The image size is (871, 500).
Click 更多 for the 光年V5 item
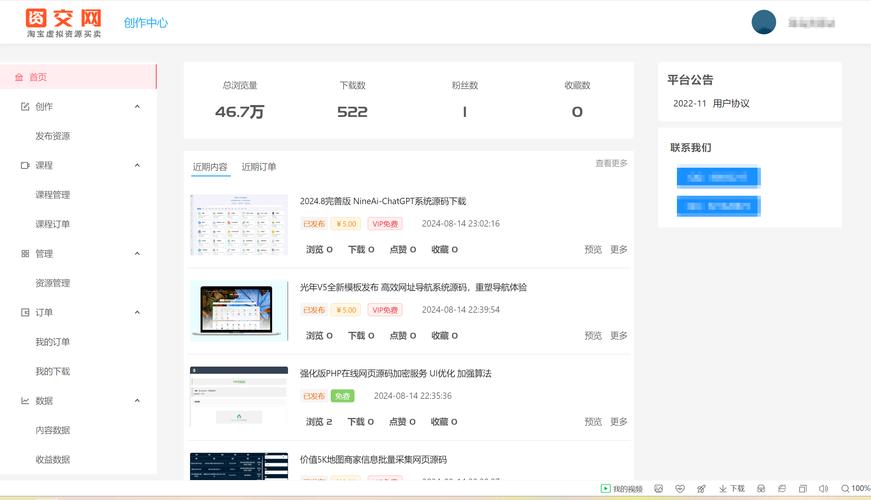pyautogui.click(x=619, y=336)
